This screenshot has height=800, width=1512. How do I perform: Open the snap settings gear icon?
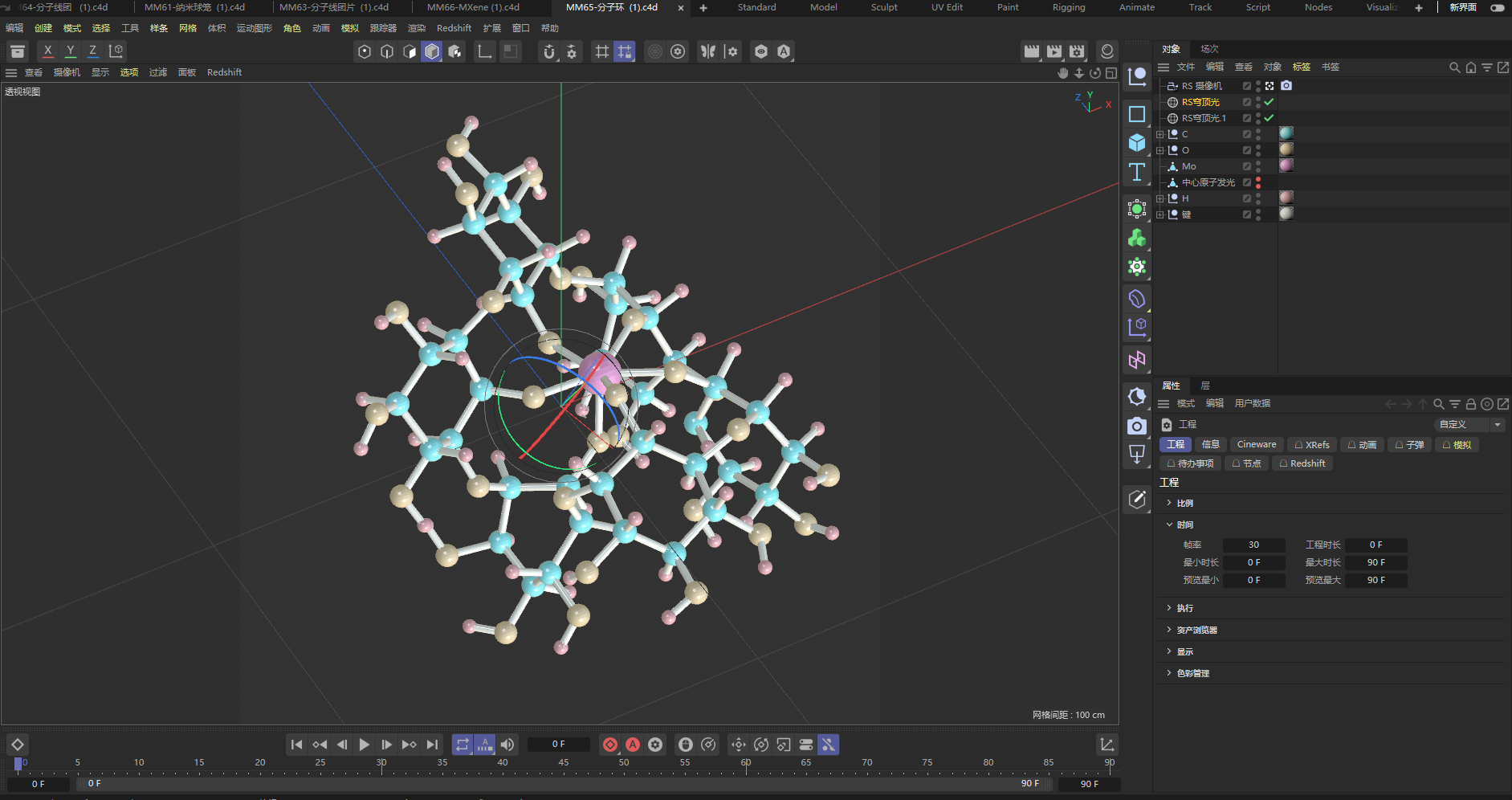(x=572, y=51)
